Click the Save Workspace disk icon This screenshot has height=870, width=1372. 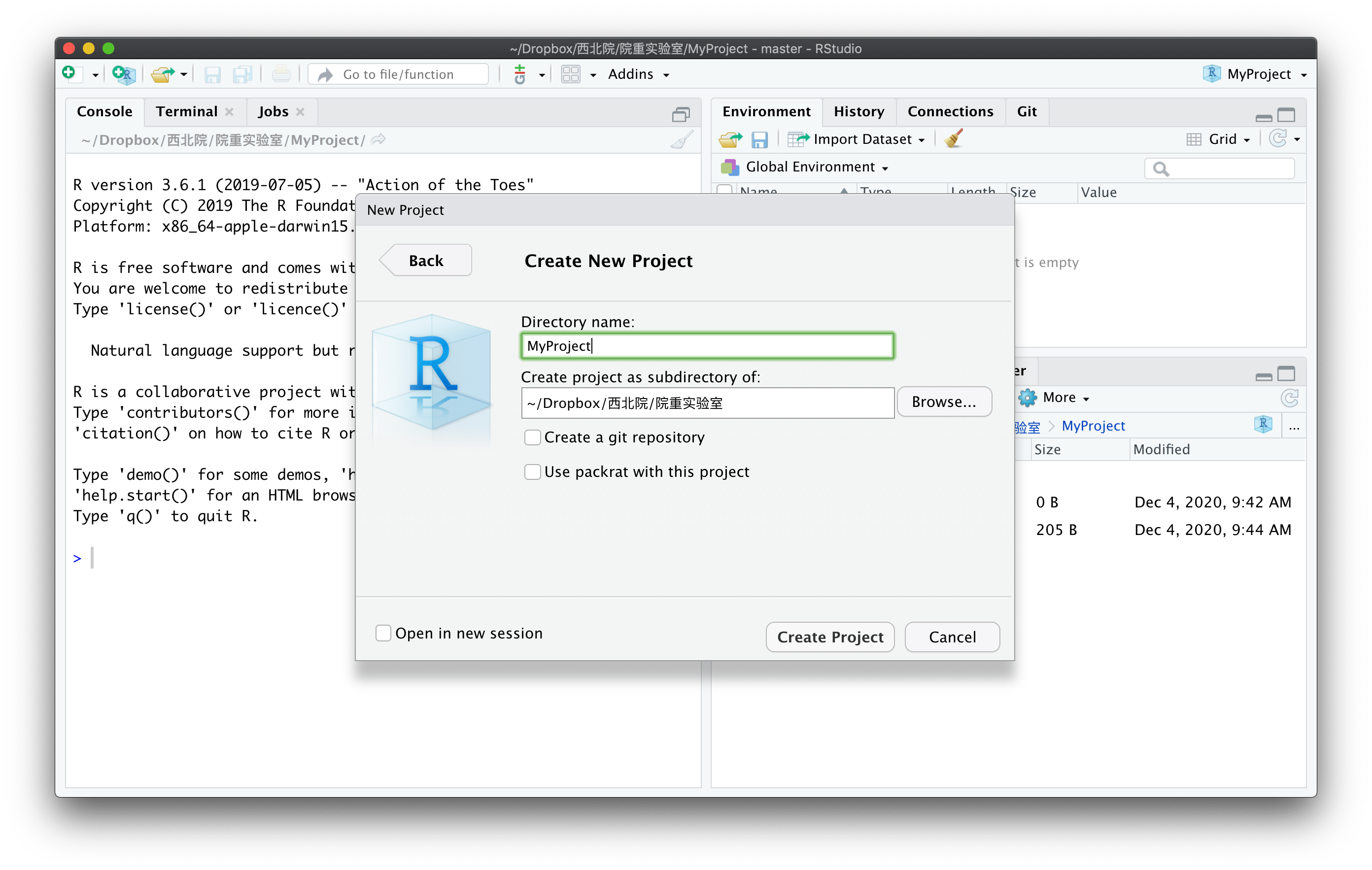point(759,139)
